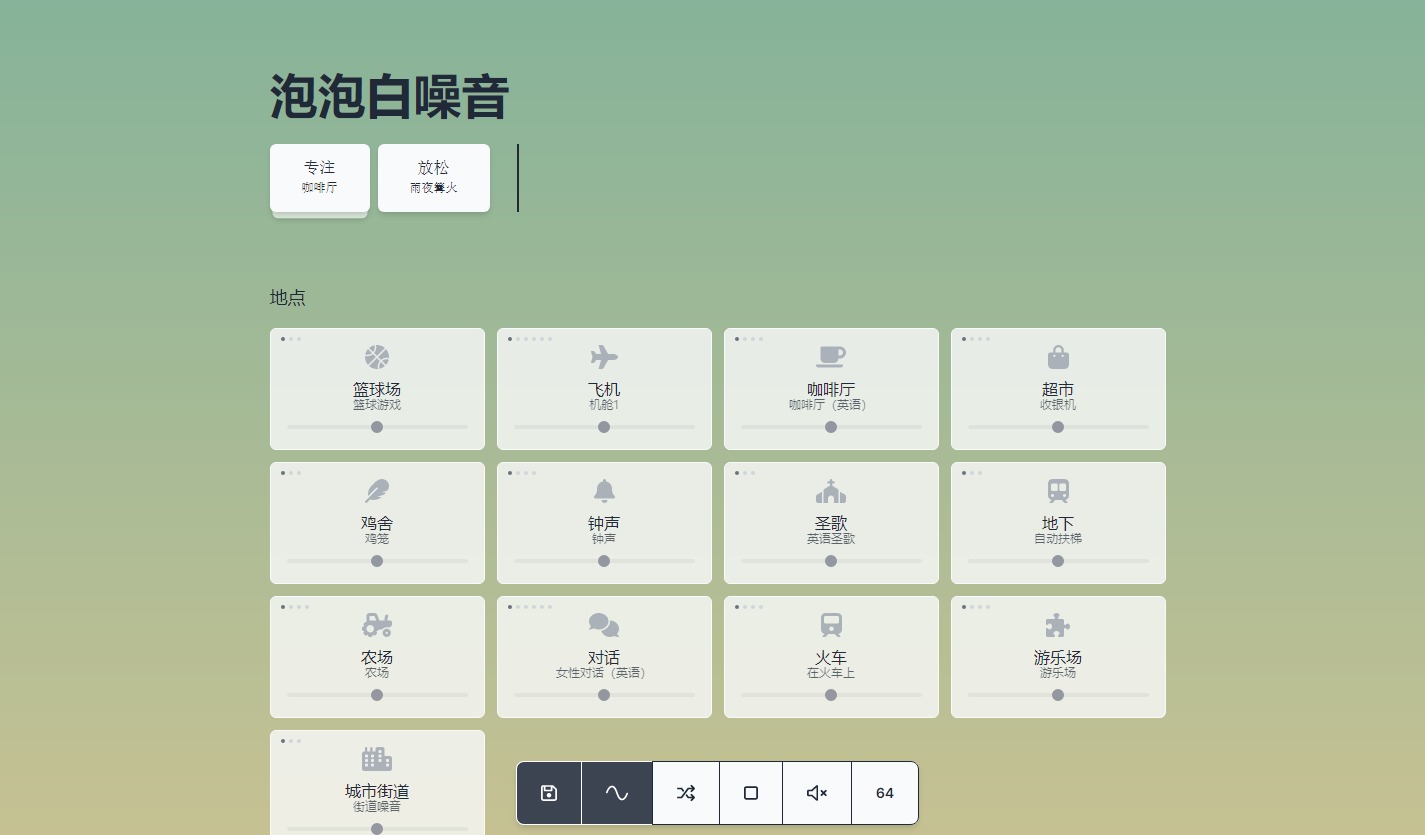Click the supermarket shopping bag icon

point(1058,357)
